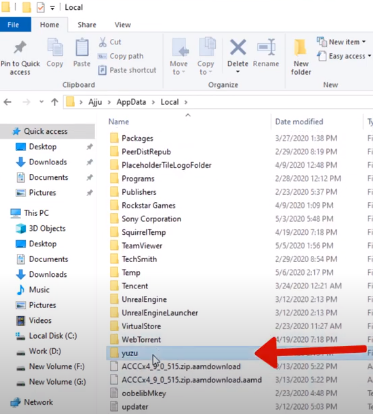Click the Paste clipboard icon
Image resolution: width=373 pixels, height=414 pixels.
tap(82, 47)
